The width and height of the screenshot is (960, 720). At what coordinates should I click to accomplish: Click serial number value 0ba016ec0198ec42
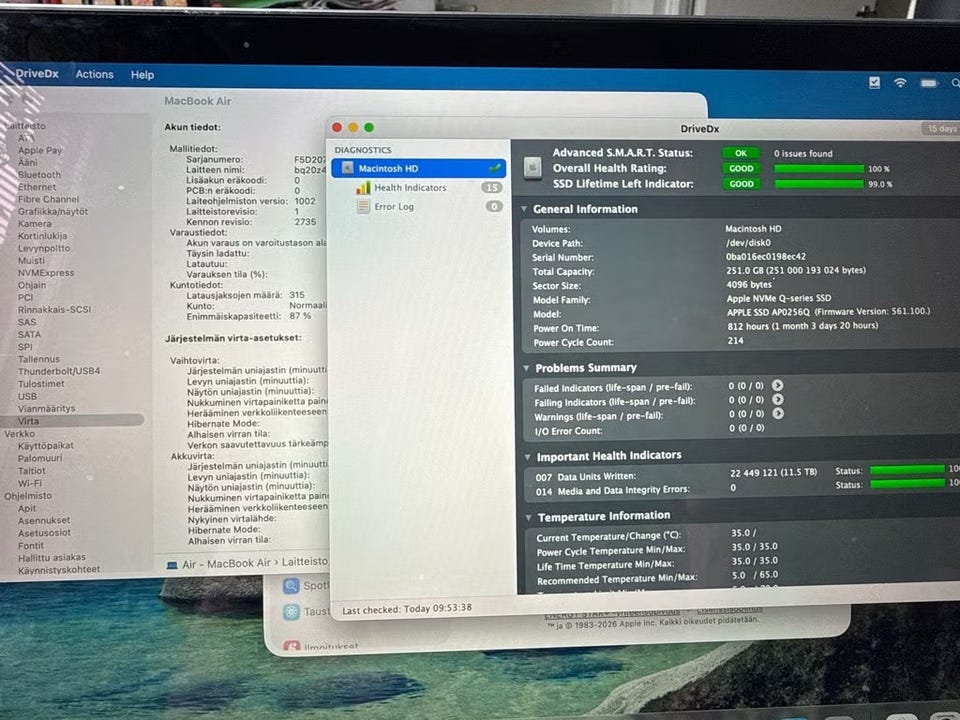[x=765, y=257]
